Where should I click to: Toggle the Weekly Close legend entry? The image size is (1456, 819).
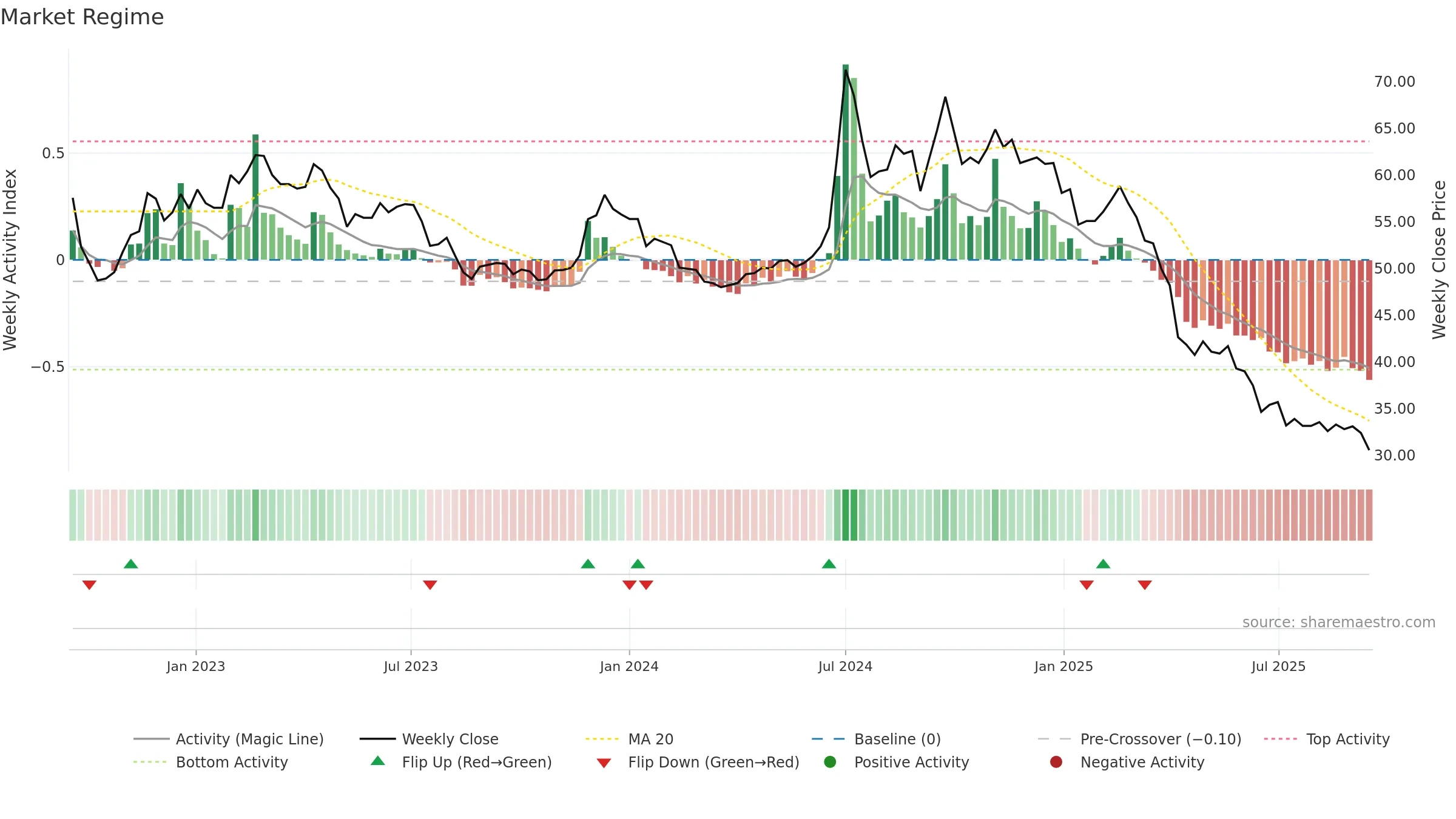429,739
